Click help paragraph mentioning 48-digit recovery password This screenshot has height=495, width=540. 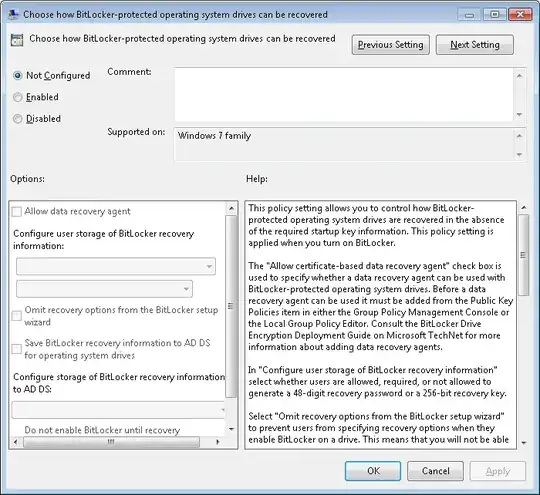pyautogui.click(x=377, y=382)
